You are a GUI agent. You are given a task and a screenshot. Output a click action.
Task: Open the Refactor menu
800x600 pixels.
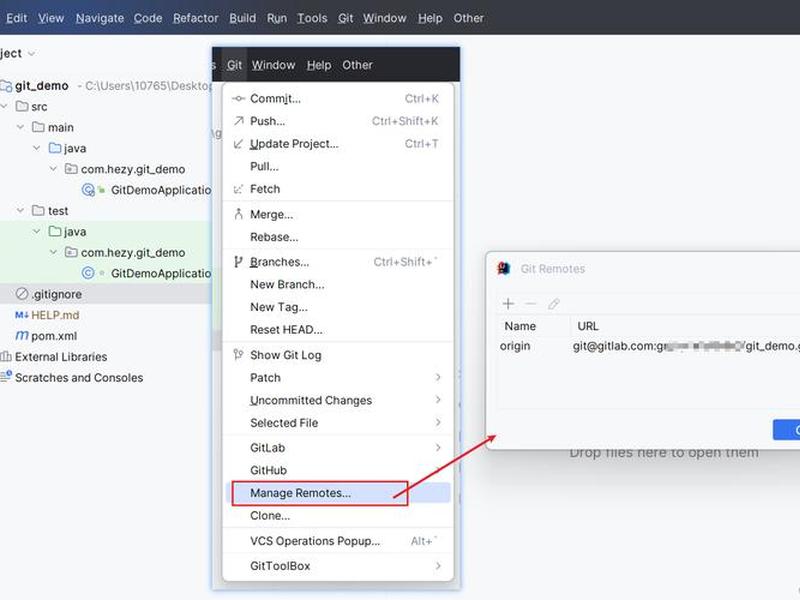pyautogui.click(x=195, y=18)
